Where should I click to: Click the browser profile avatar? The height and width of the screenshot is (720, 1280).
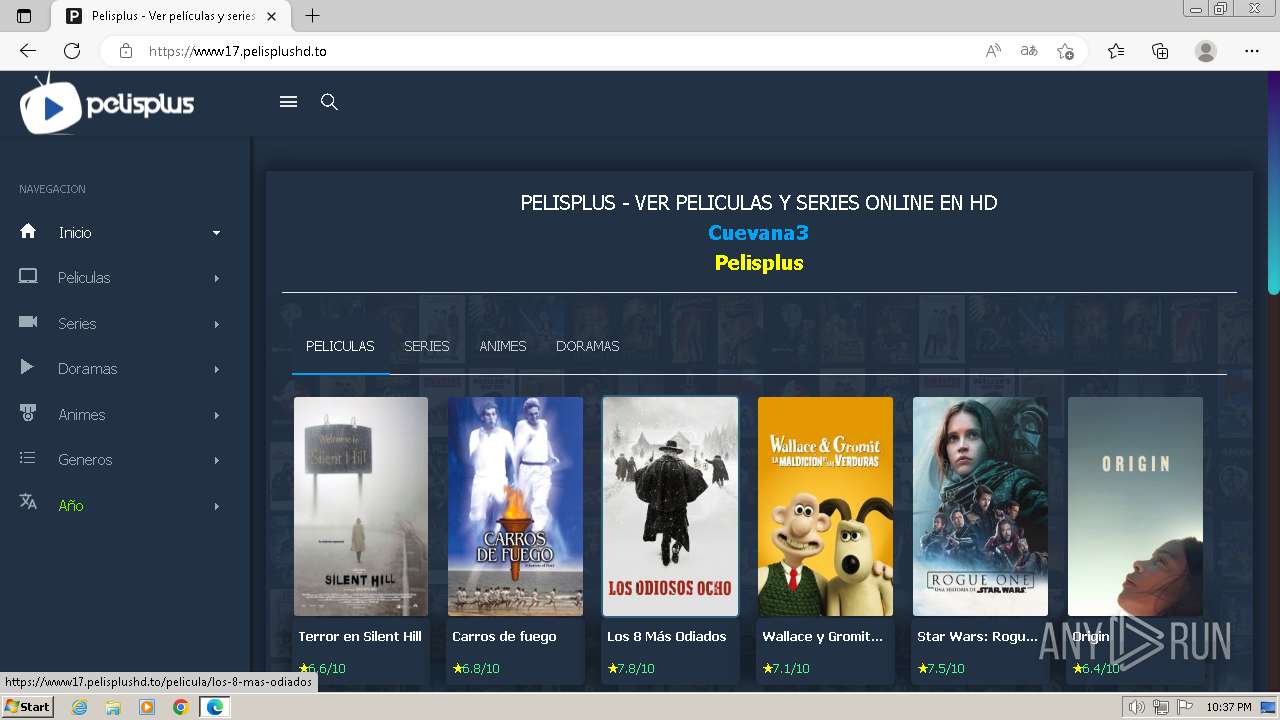coord(1206,51)
